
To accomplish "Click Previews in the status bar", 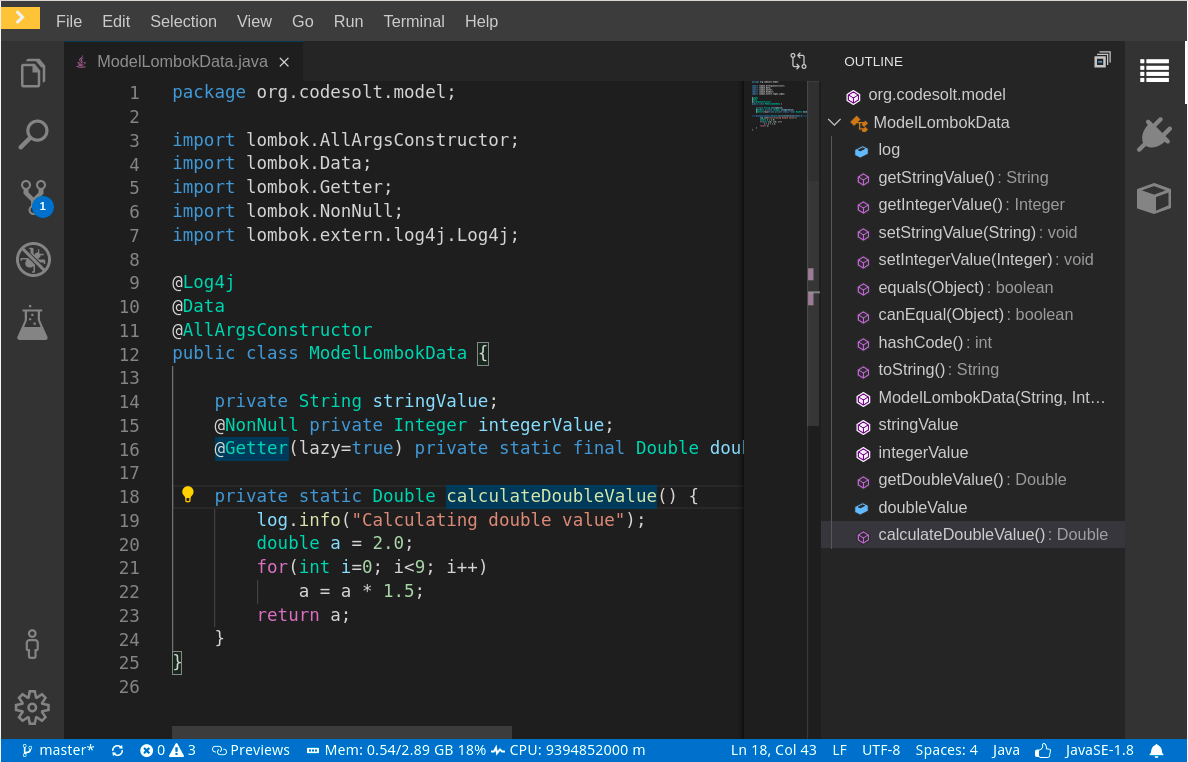I will coord(251,750).
